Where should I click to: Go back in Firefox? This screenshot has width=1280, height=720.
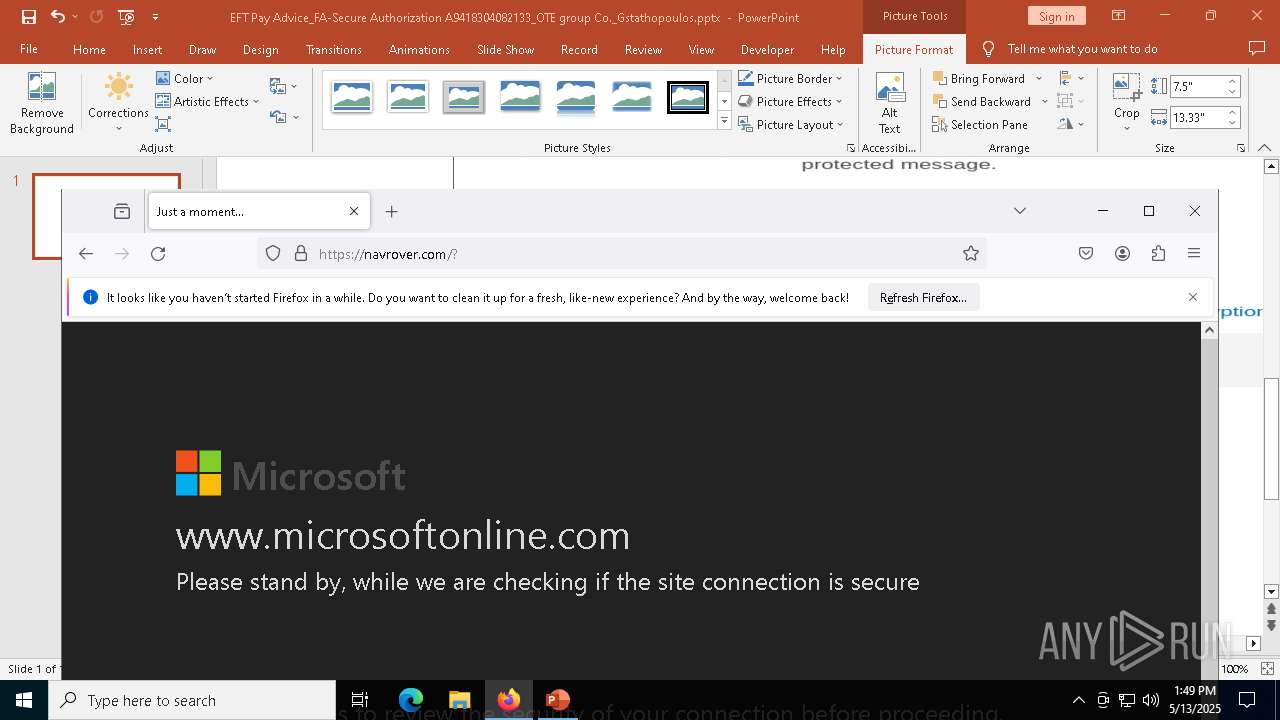coord(86,254)
